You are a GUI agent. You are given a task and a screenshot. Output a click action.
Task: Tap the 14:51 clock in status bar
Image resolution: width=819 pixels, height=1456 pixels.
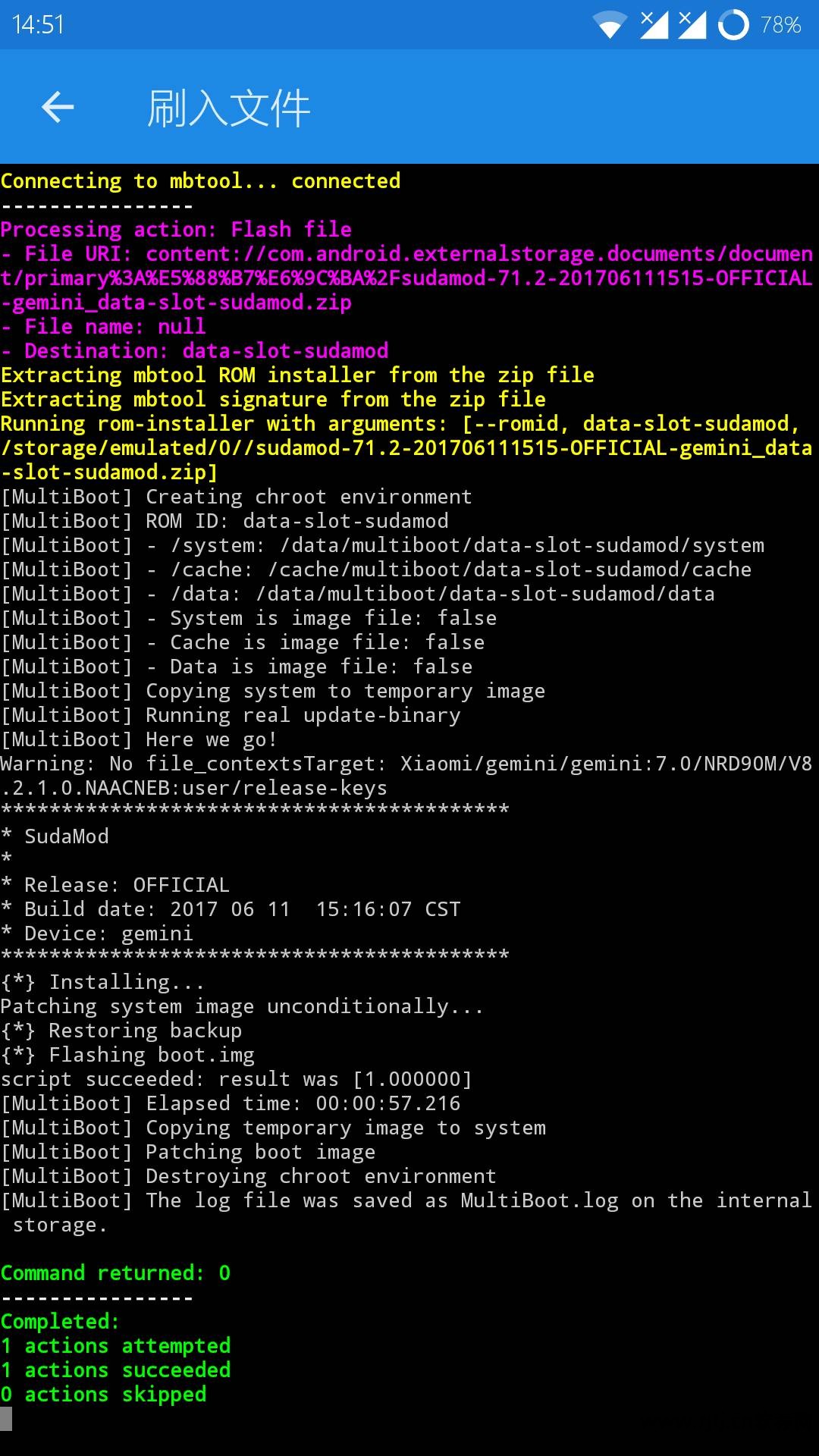click(38, 25)
